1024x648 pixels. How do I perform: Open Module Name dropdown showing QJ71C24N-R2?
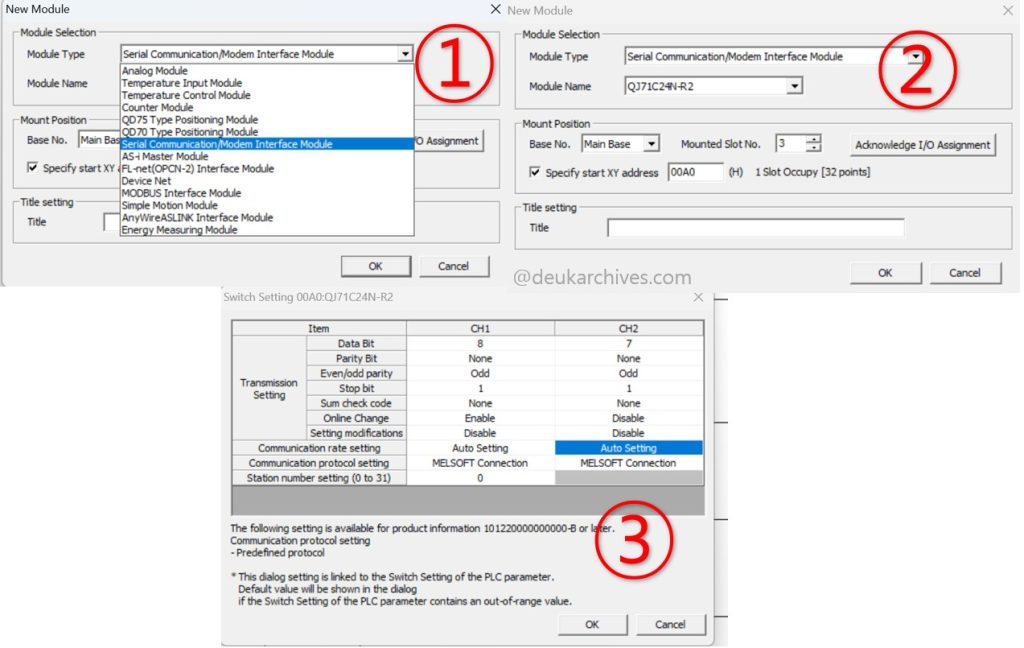pos(794,86)
